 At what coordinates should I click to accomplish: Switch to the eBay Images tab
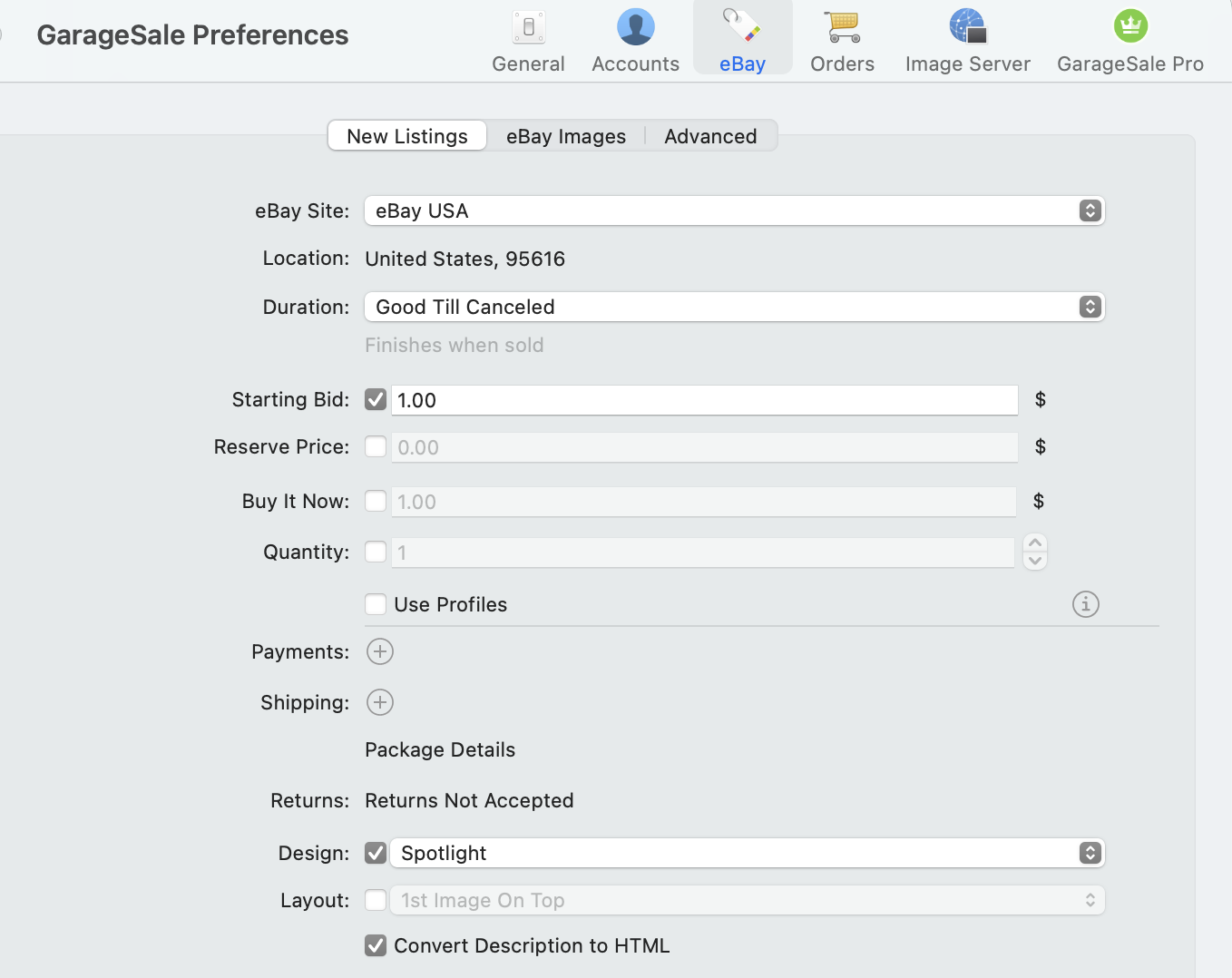566,136
